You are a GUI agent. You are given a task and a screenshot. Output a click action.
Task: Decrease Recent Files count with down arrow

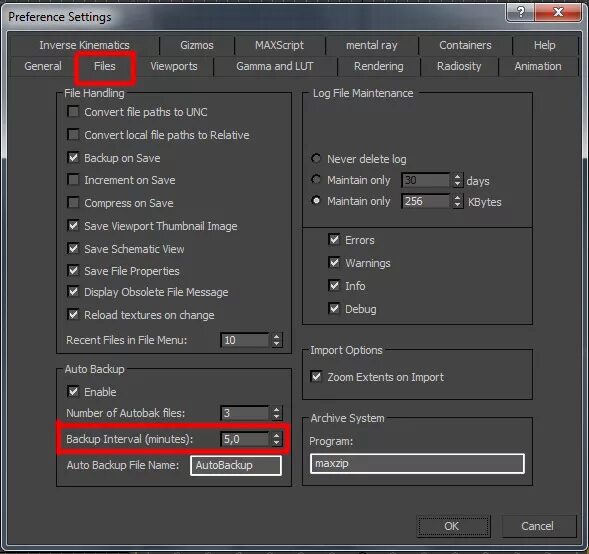pos(276,344)
